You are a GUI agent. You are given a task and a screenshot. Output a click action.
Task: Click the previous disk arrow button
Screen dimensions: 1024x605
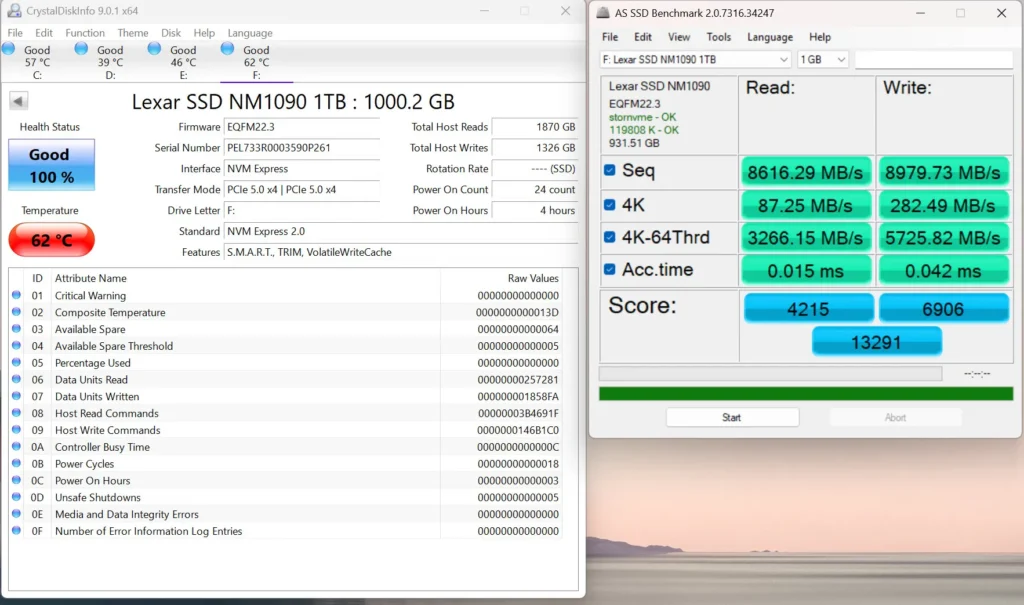(x=18, y=101)
